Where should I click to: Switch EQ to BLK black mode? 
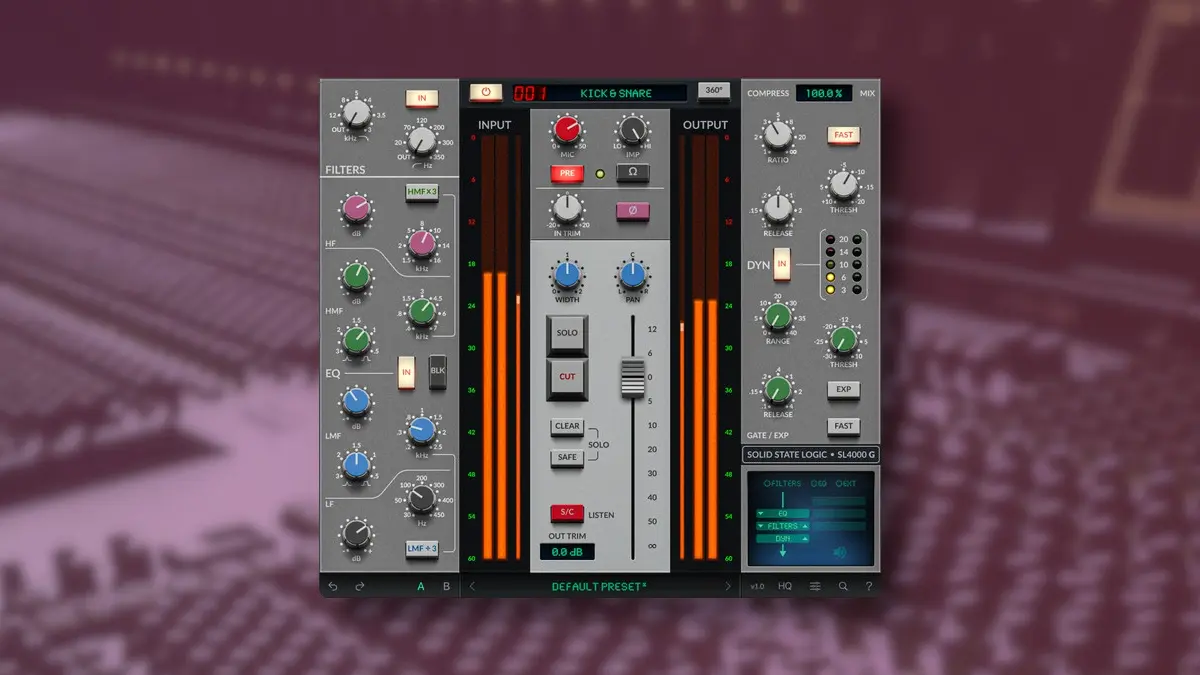pos(437,371)
